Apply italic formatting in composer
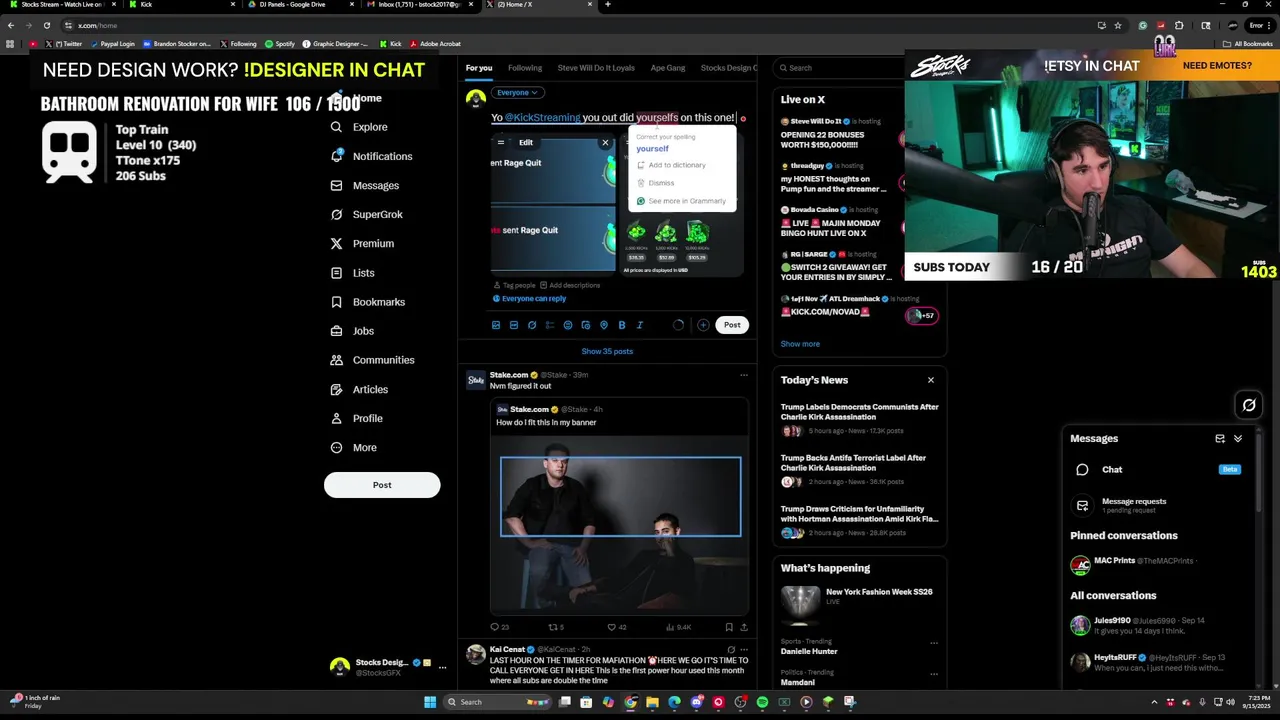 pyautogui.click(x=640, y=325)
